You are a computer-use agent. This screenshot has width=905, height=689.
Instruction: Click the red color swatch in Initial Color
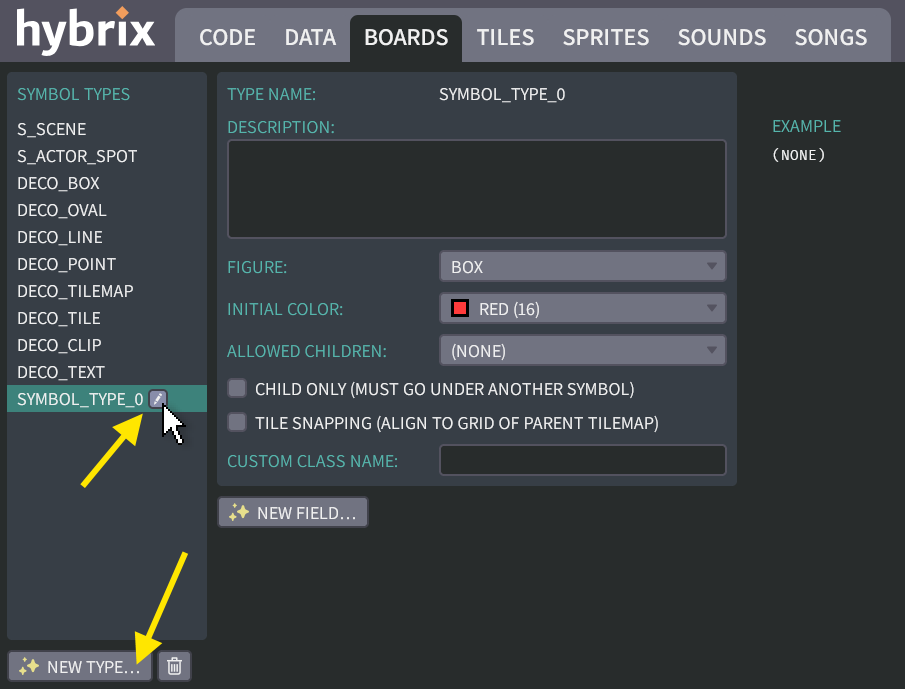[460, 309]
